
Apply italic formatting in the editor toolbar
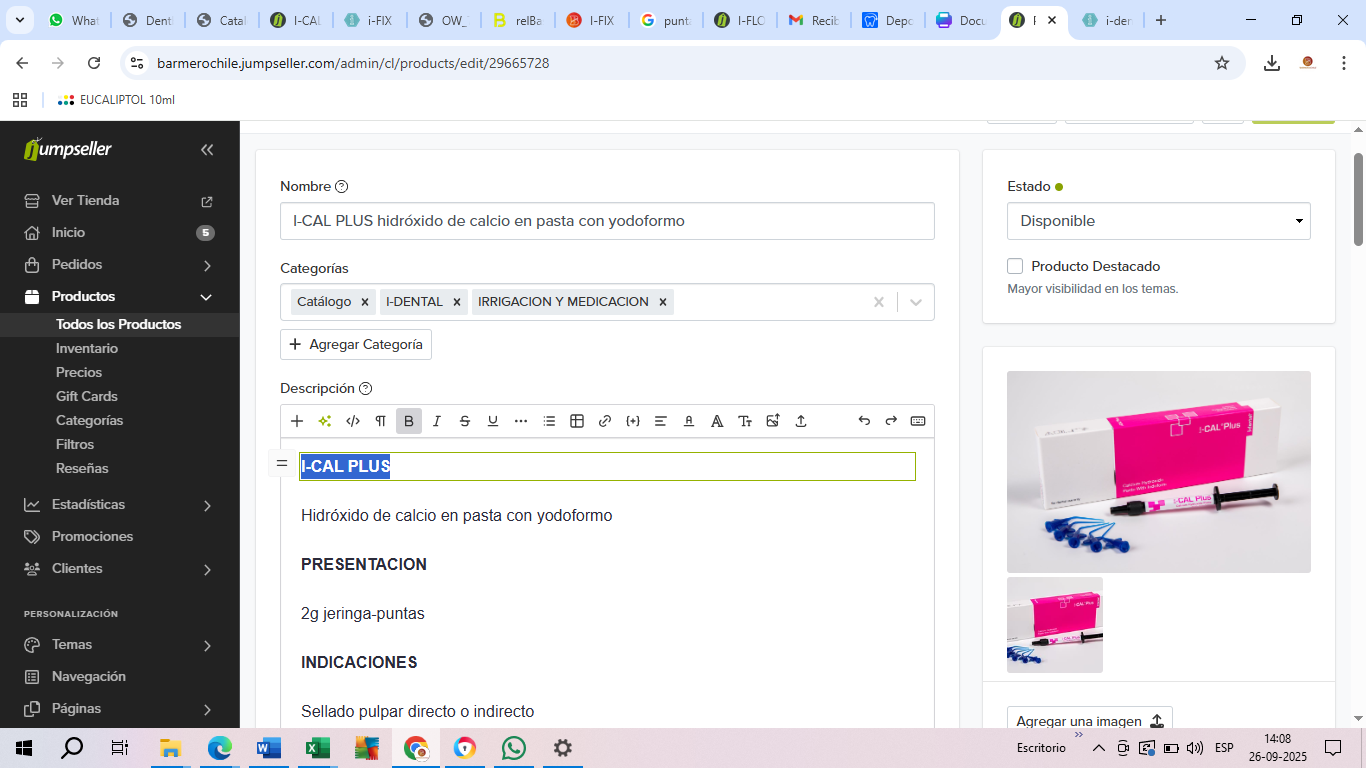(436, 421)
